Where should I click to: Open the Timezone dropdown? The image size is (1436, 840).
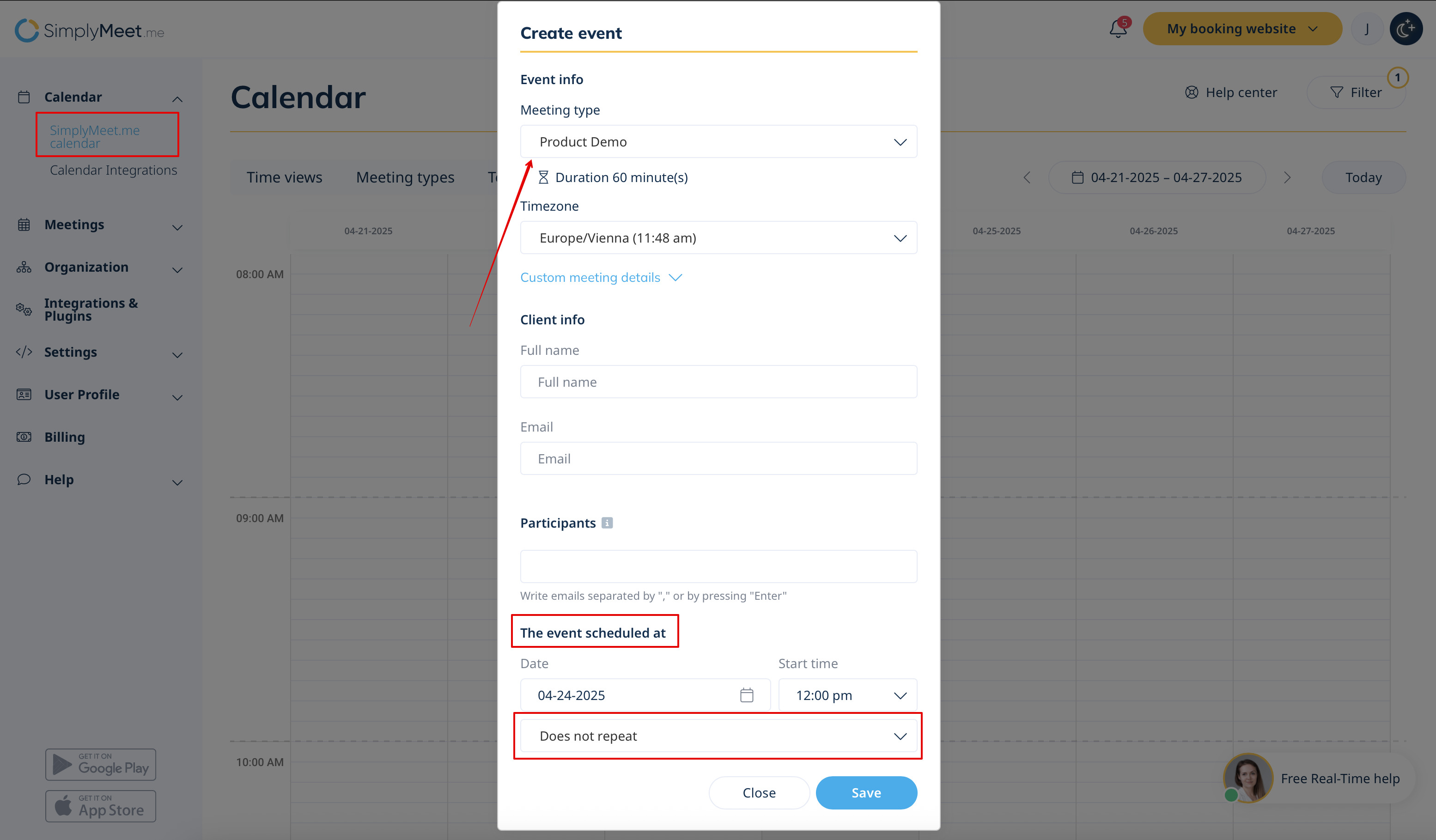[718, 238]
